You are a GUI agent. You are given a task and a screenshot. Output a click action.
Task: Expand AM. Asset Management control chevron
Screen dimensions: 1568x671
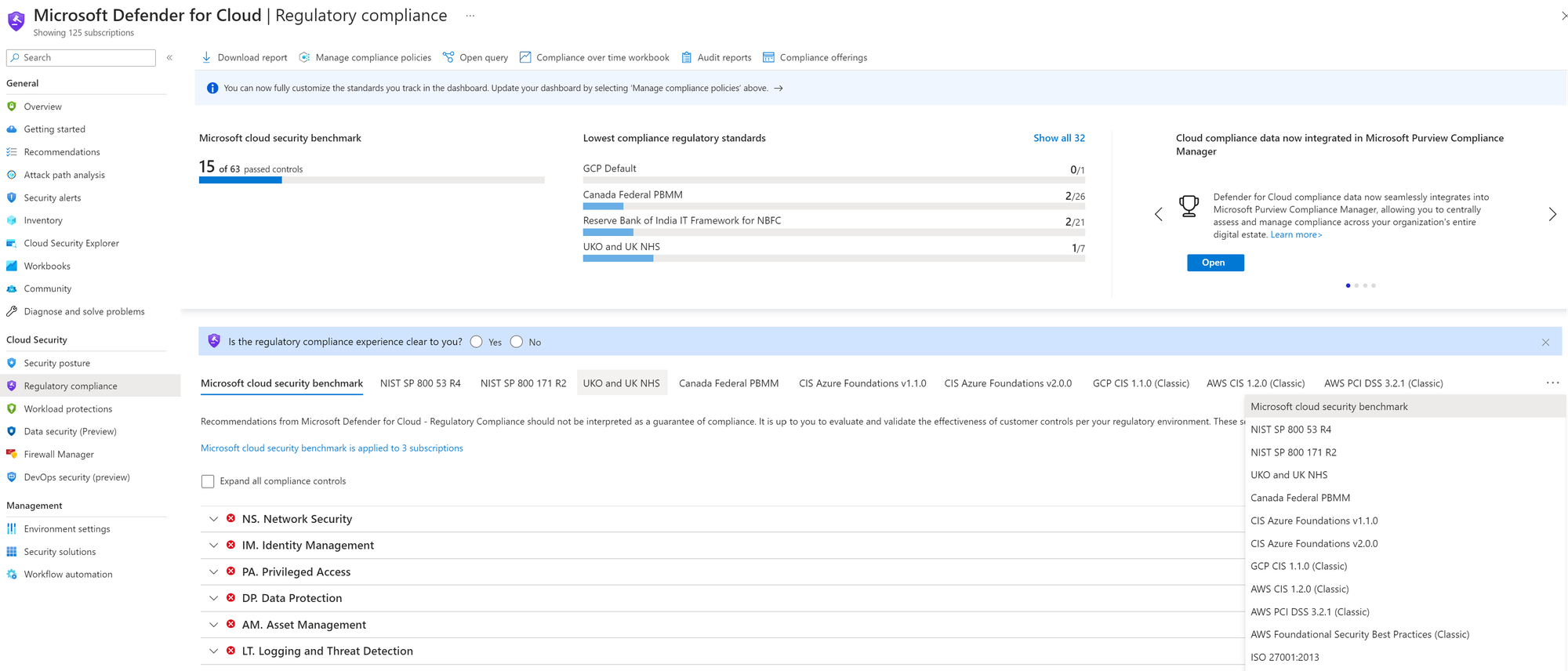pos(213,625)
